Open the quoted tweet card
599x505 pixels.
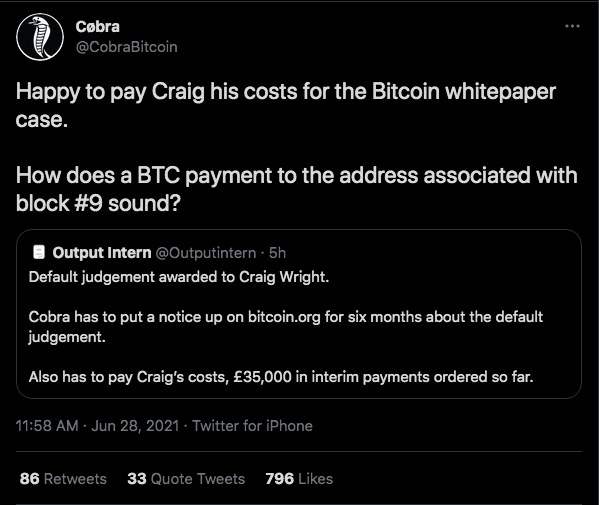pyautogui.click(x=299, y=314)
